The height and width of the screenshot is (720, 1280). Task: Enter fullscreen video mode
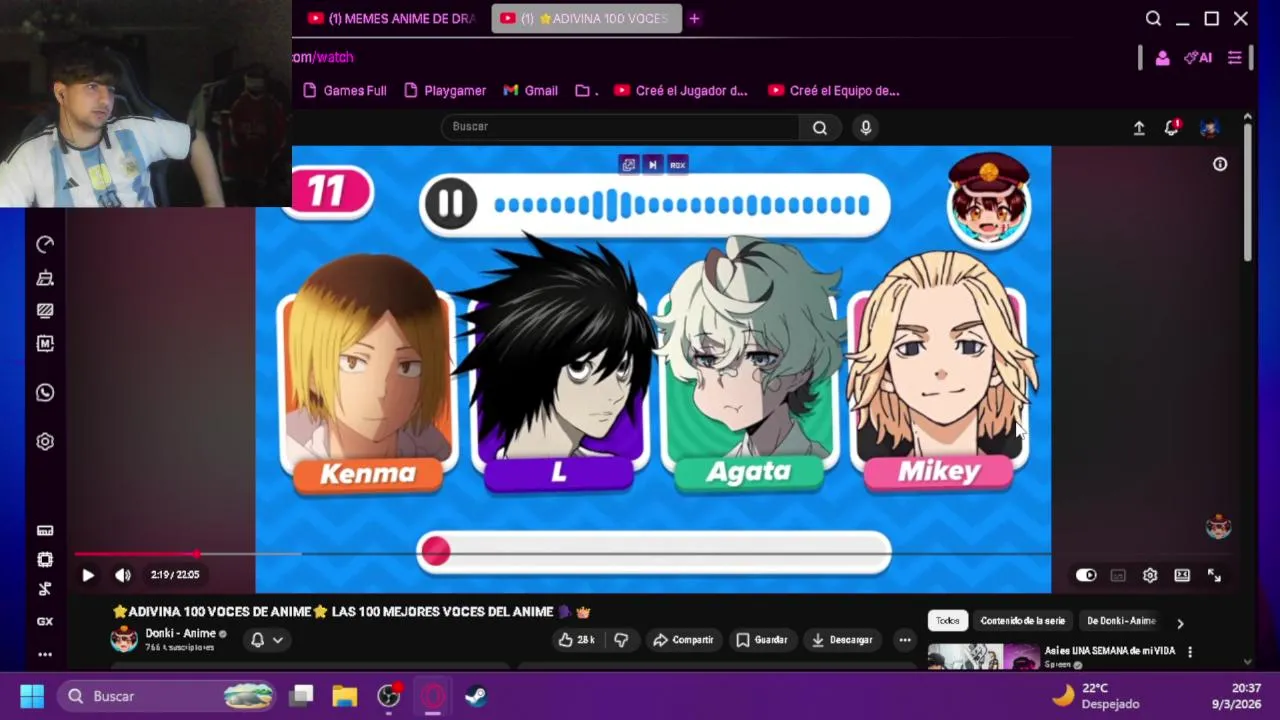[1214, 575]
